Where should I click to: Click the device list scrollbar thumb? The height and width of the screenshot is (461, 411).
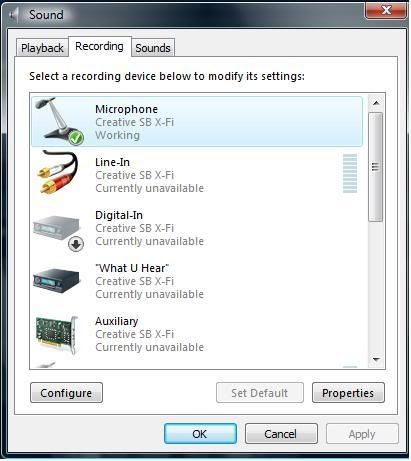[376, 167]
